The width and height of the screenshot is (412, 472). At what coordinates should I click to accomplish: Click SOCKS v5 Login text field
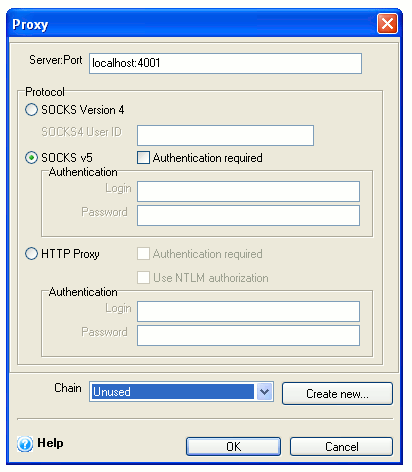(x=248, y=191)
